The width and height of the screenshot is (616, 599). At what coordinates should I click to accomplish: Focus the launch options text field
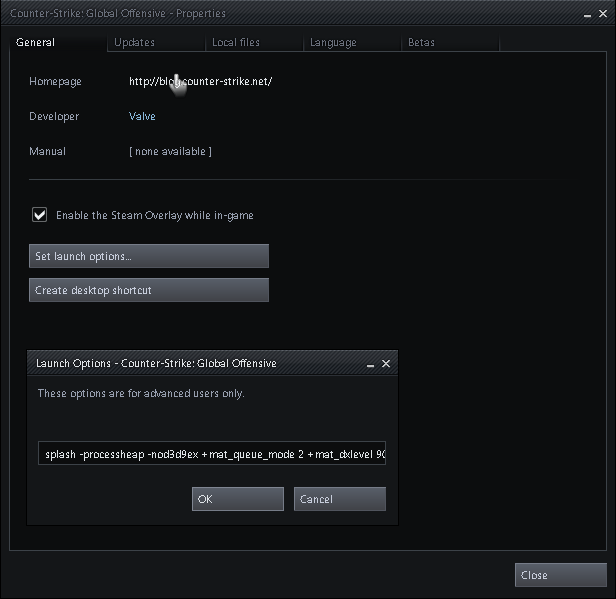point(212,453)
